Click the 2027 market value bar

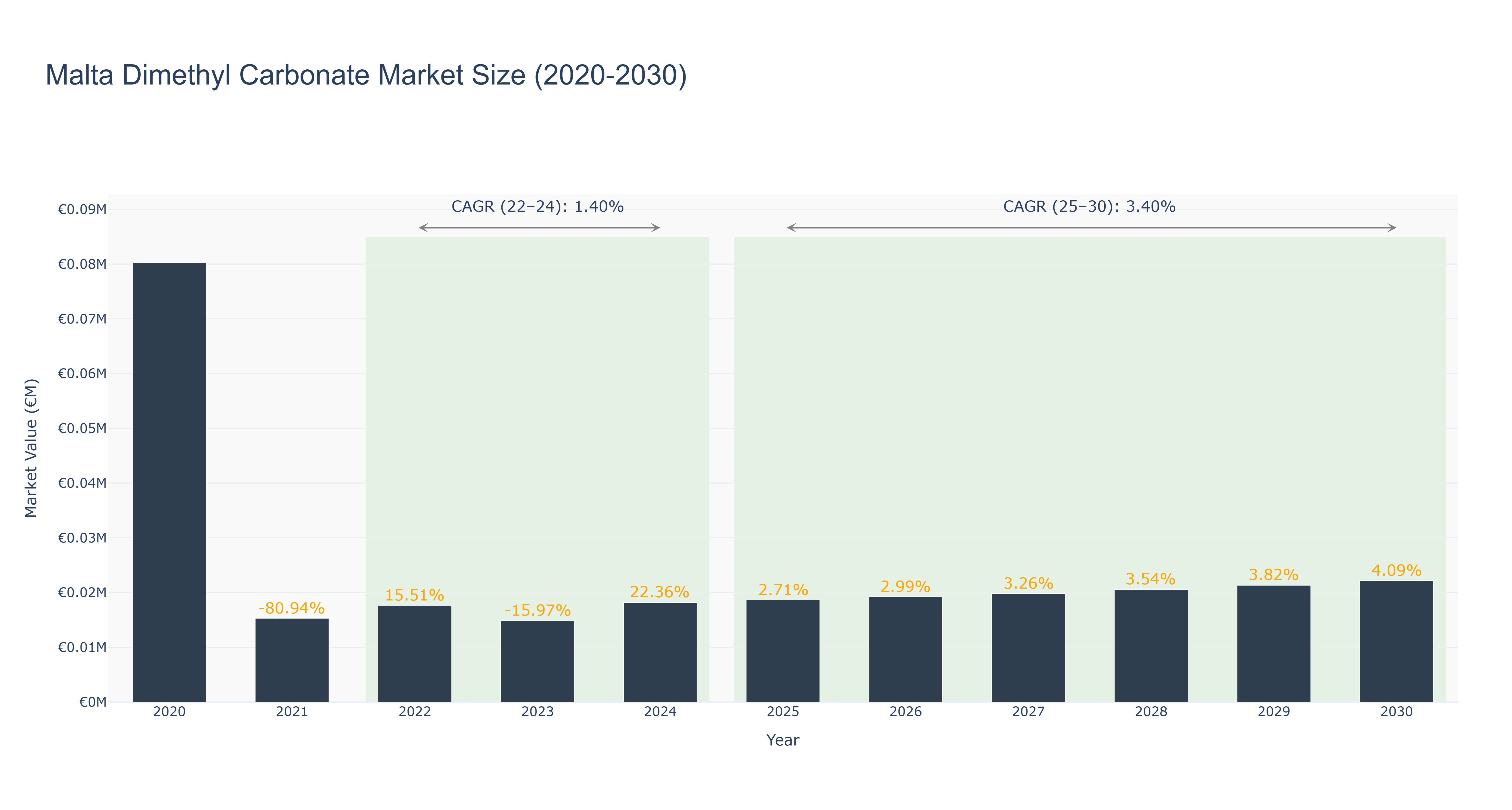pos(1028,648)
